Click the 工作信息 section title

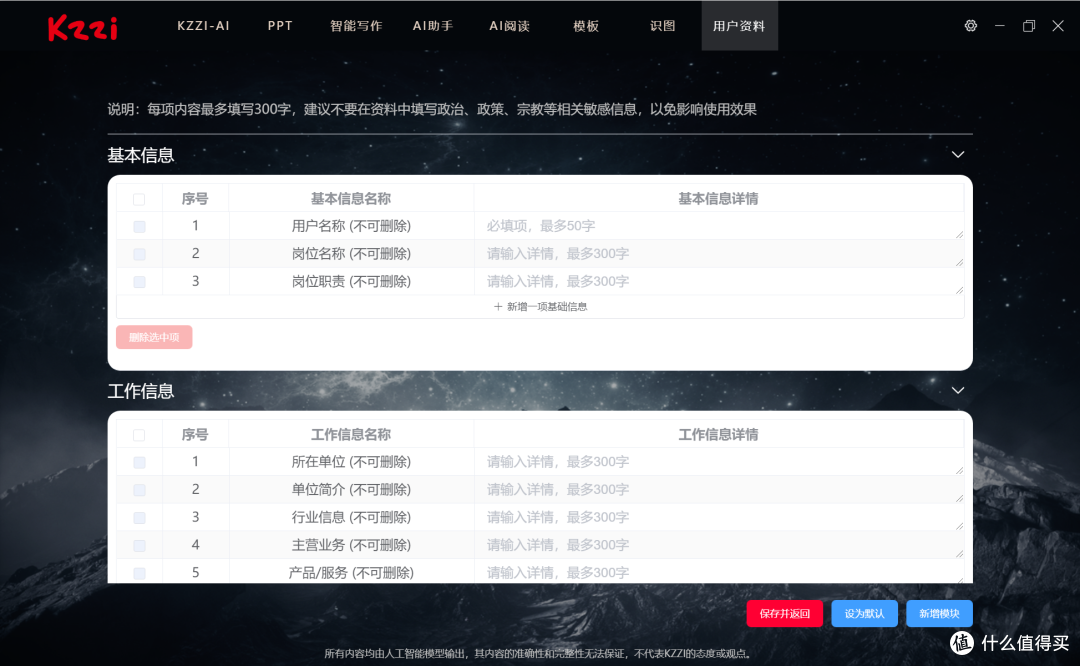(141, 391)
